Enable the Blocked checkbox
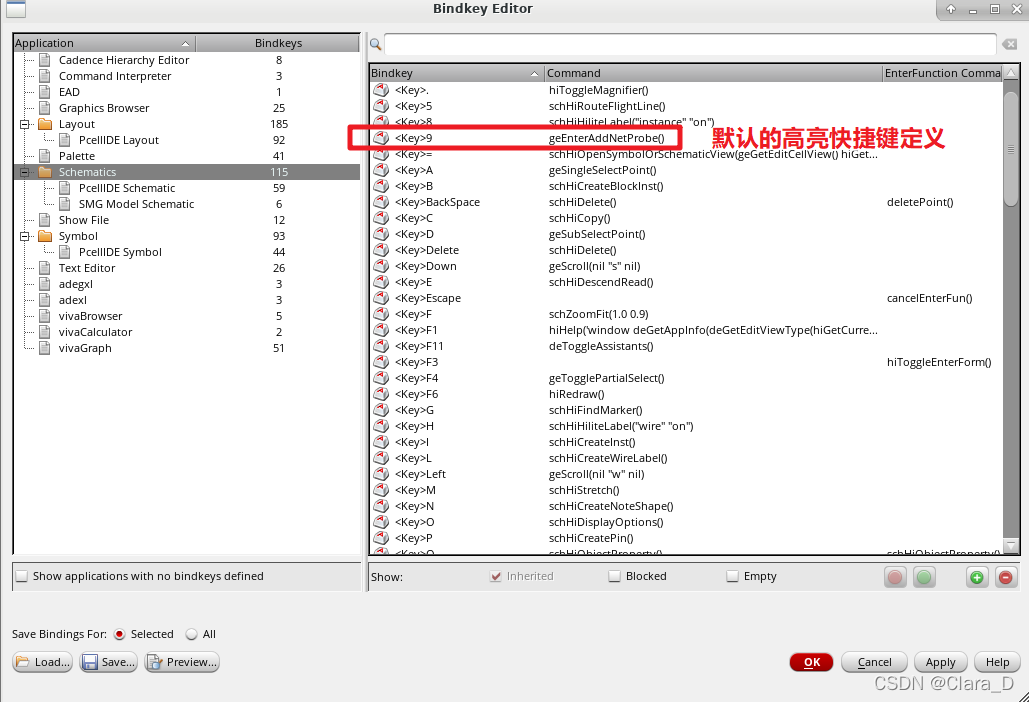This screenshot has height=702, width=1029. [x=614, y=576]
